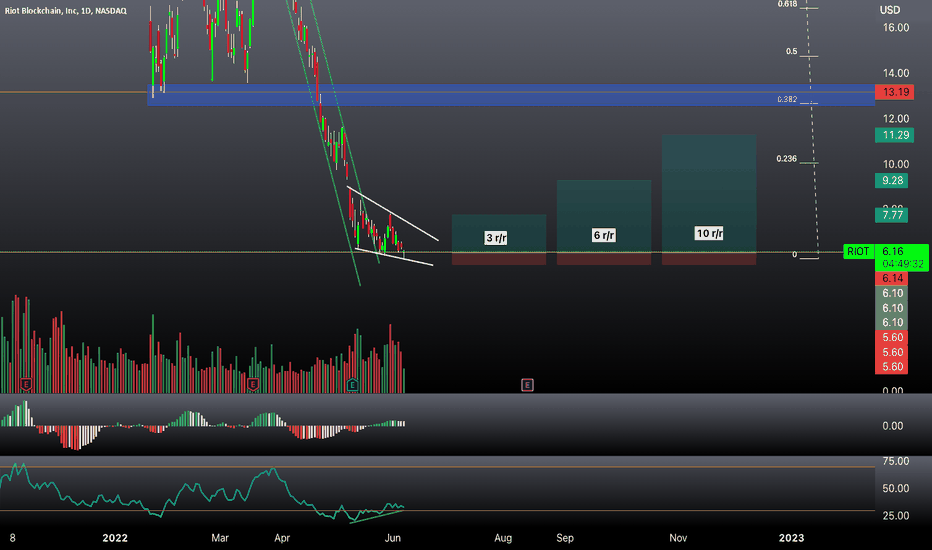Select the upper white wedge trendline

tap(393, 213)
